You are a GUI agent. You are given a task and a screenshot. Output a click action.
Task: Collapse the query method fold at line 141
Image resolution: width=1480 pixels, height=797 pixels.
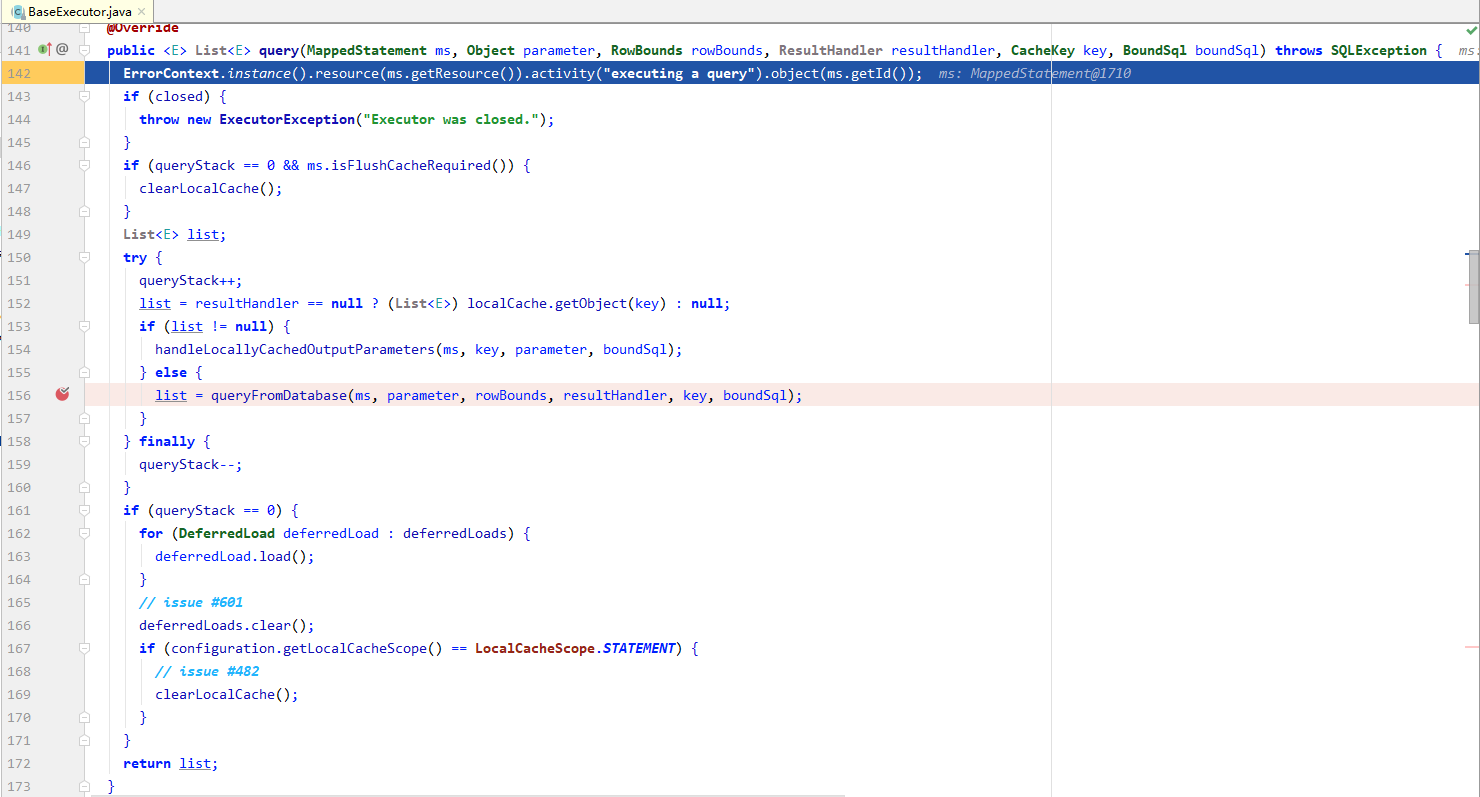click(x=84, y=50)
